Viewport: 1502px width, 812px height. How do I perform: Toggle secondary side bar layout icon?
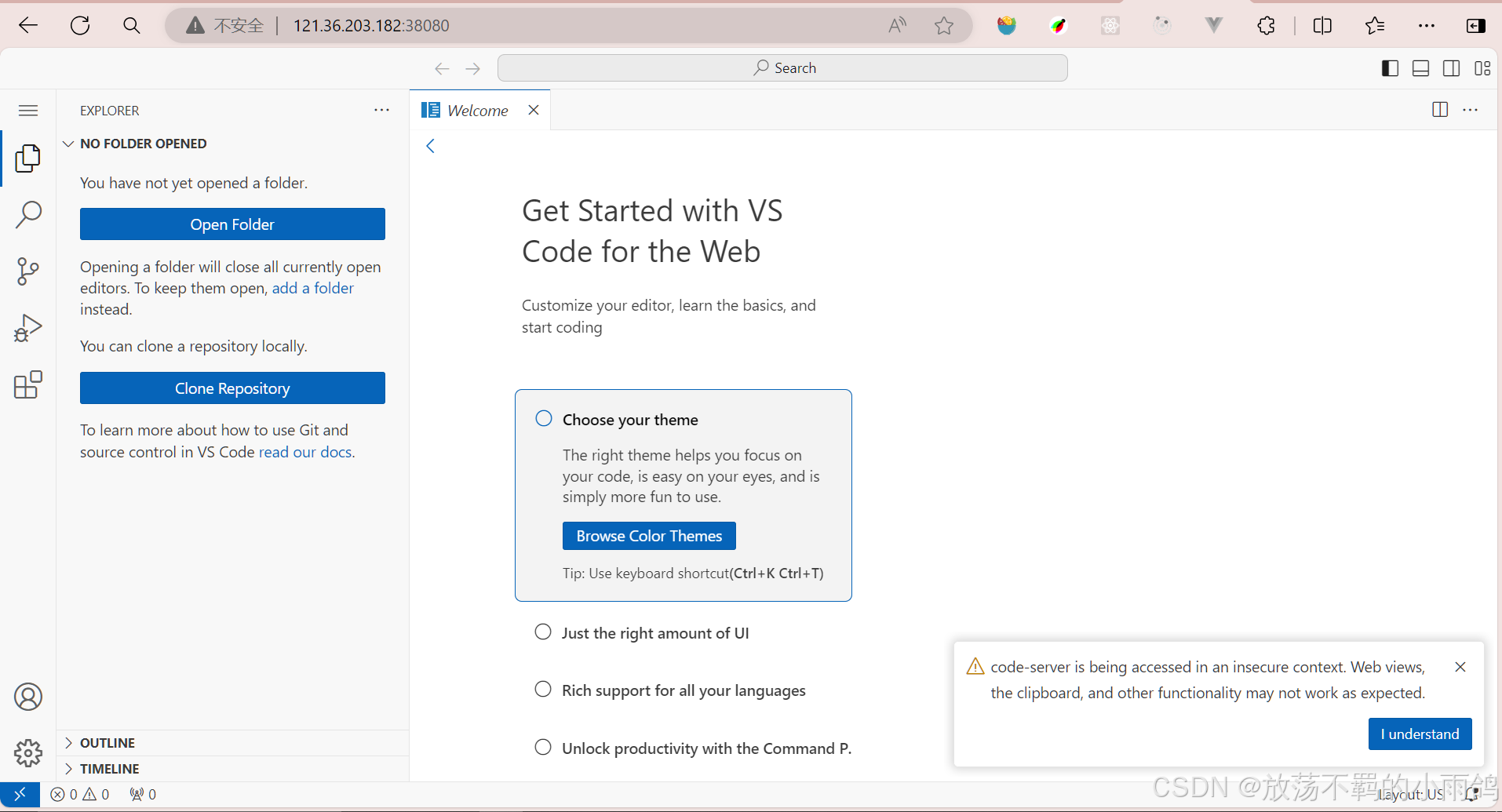[x=1452, y=68]
